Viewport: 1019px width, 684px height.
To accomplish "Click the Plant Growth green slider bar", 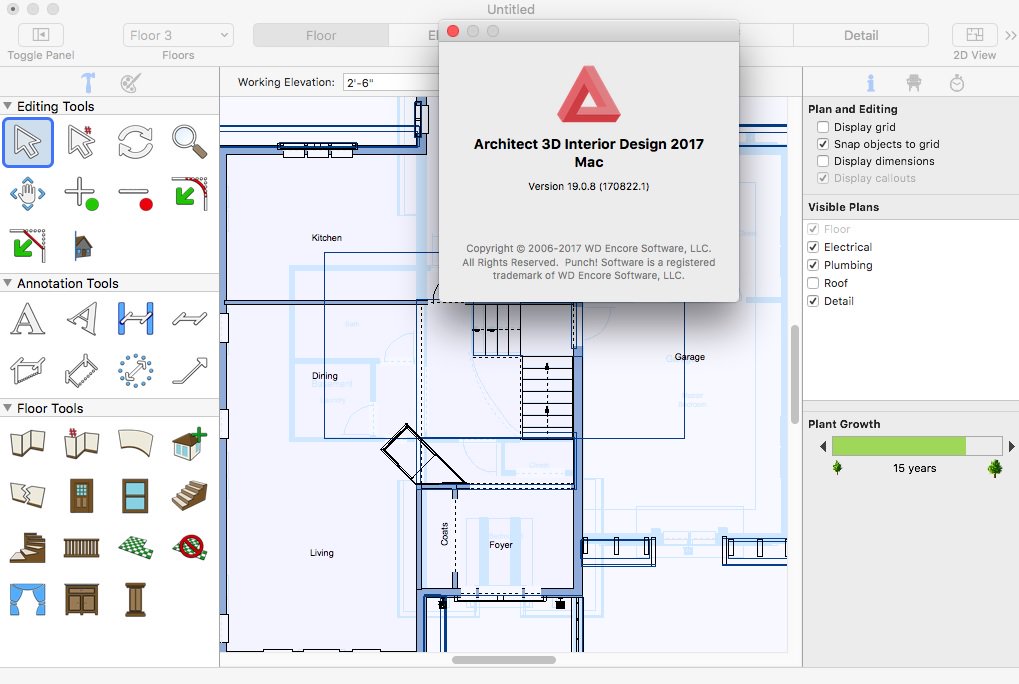I will pyautogui.click(x=917, y=446).
